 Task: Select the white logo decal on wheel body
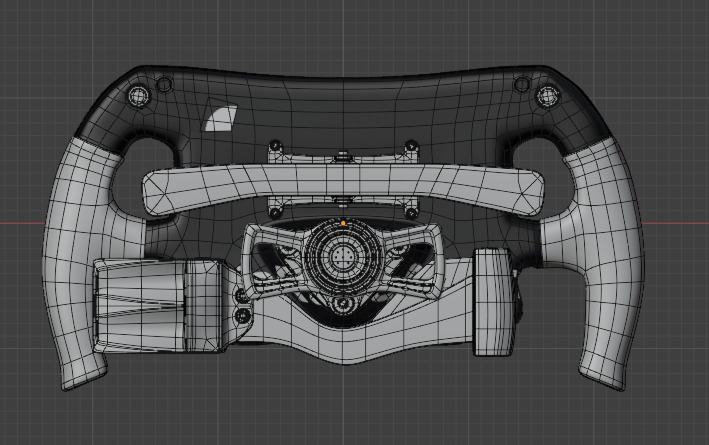click(221, 118)
